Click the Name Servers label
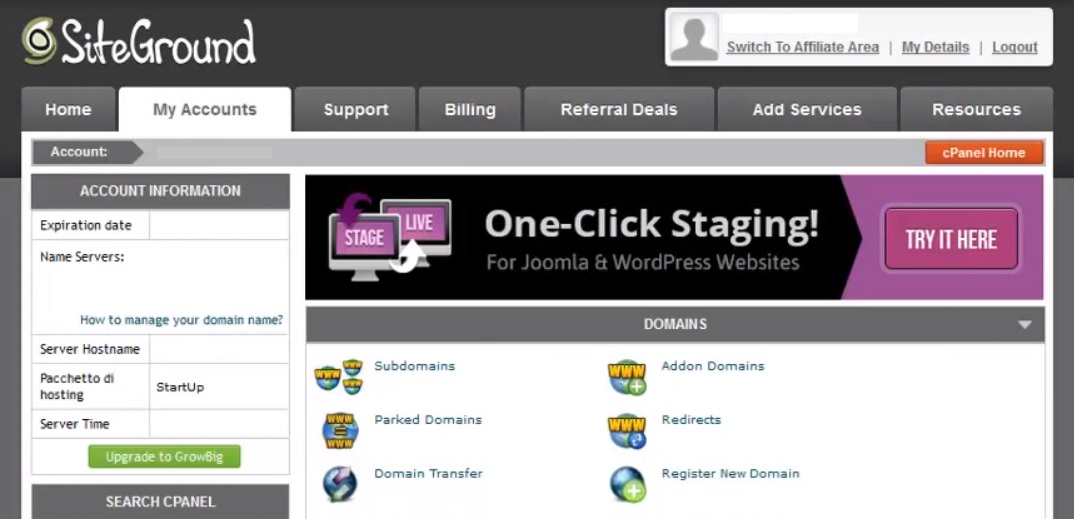 click(x=82, y=257)
